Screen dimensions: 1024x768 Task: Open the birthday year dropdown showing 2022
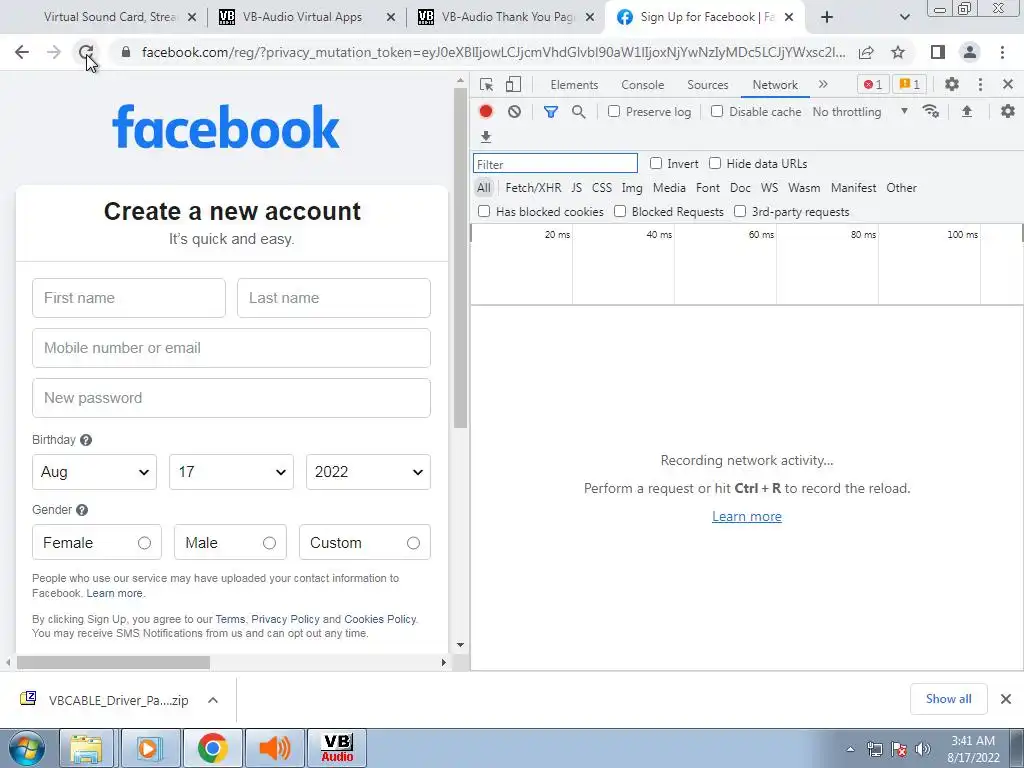point(368,472)
